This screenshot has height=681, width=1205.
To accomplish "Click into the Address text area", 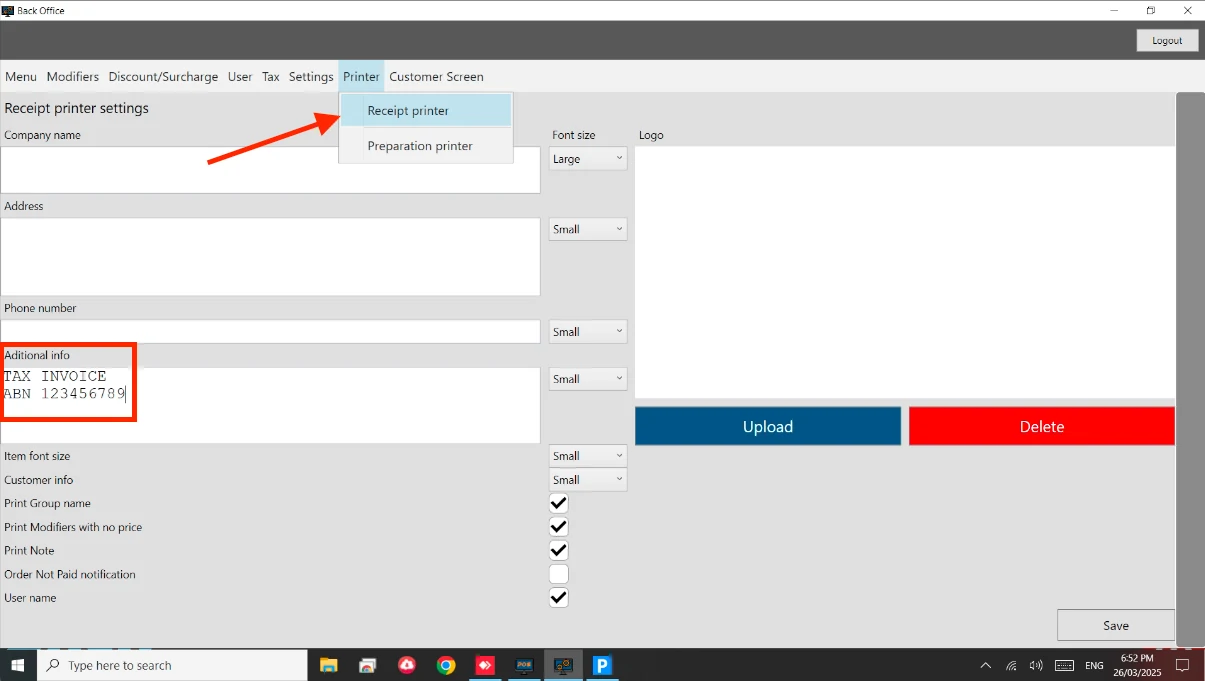I will (270, 257).
